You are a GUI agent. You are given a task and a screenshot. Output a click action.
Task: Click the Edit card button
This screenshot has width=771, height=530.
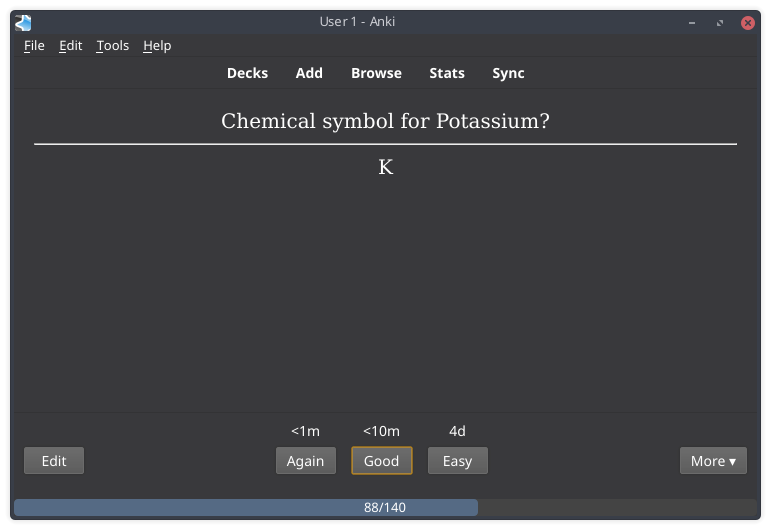[x=54, y=461]
